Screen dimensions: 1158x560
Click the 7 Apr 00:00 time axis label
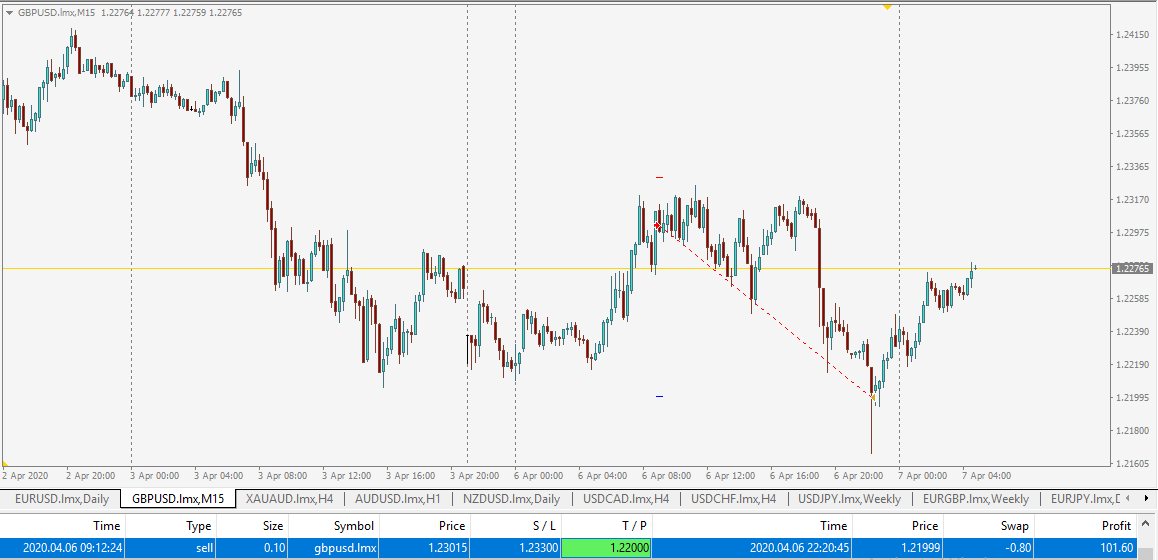[923, 476]
